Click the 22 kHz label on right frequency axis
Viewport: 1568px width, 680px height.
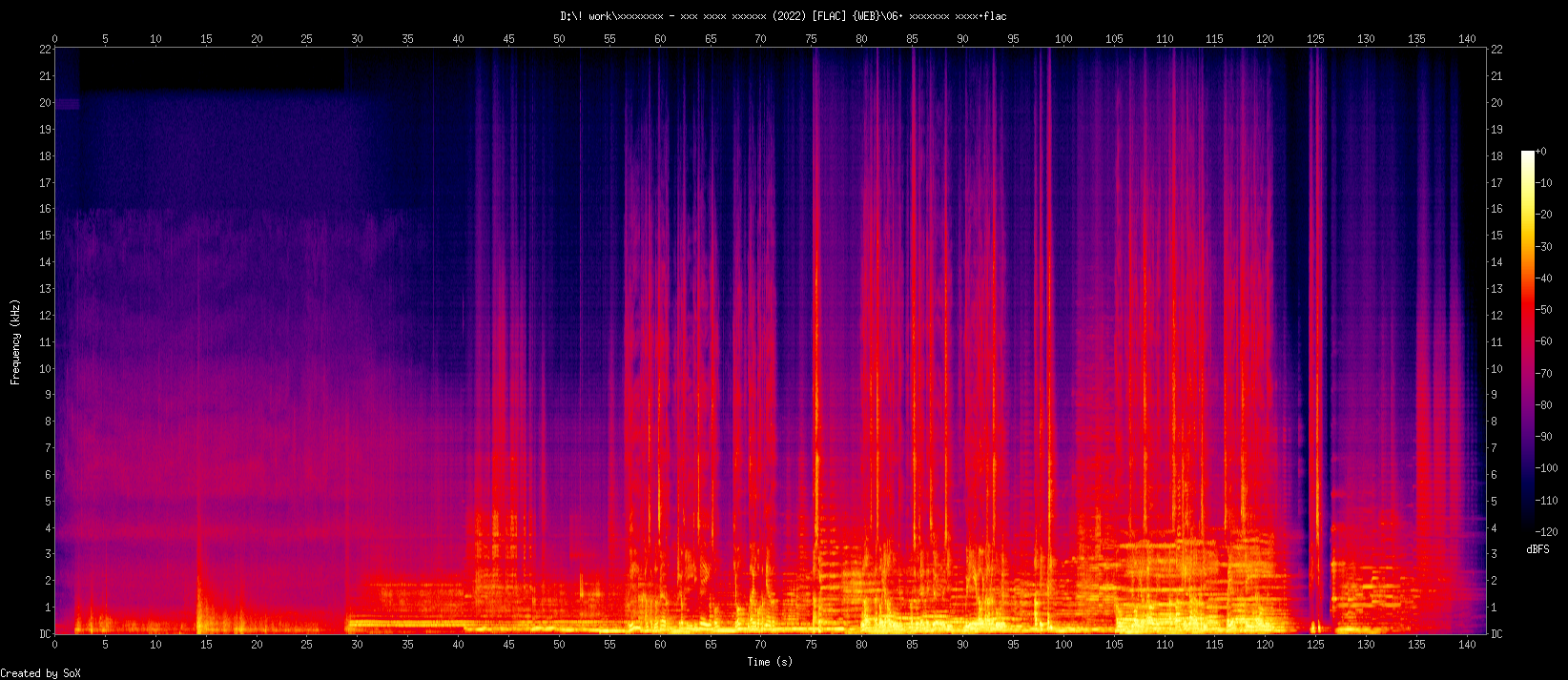point(1496,50)
